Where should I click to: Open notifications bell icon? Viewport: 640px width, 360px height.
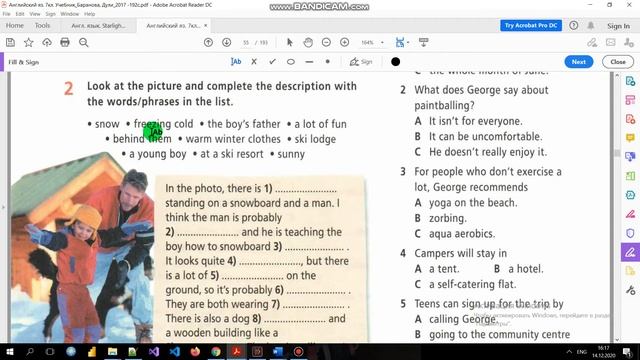tap(591, 25)
